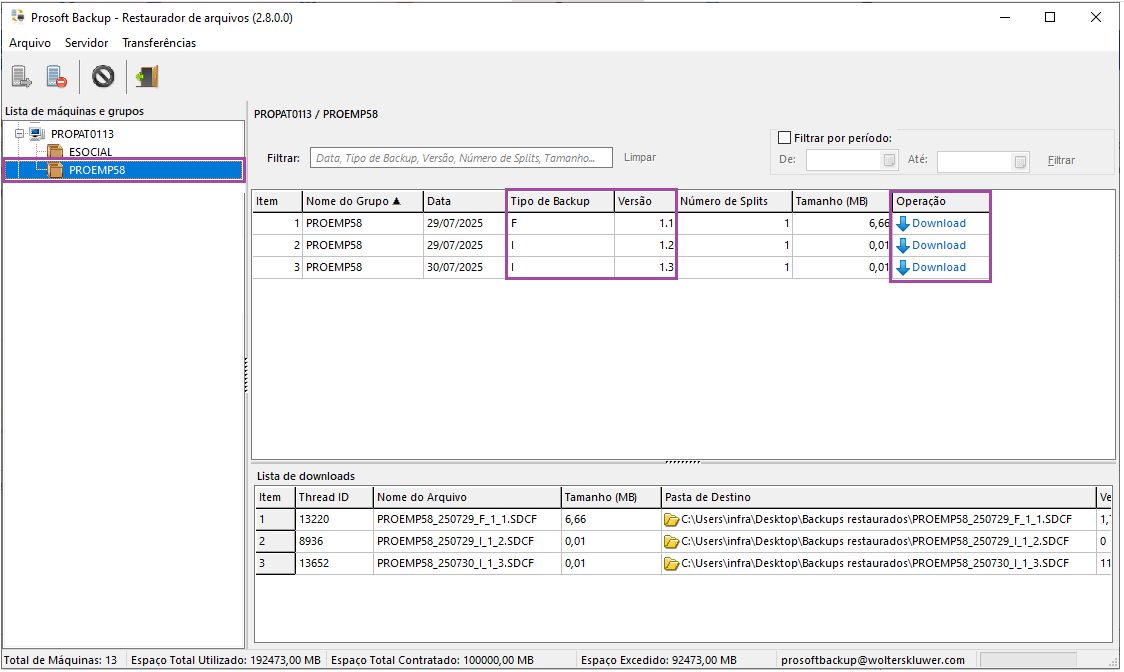Click Download link for item 2
Screen dimensions: 1124x672
[938, 245]
